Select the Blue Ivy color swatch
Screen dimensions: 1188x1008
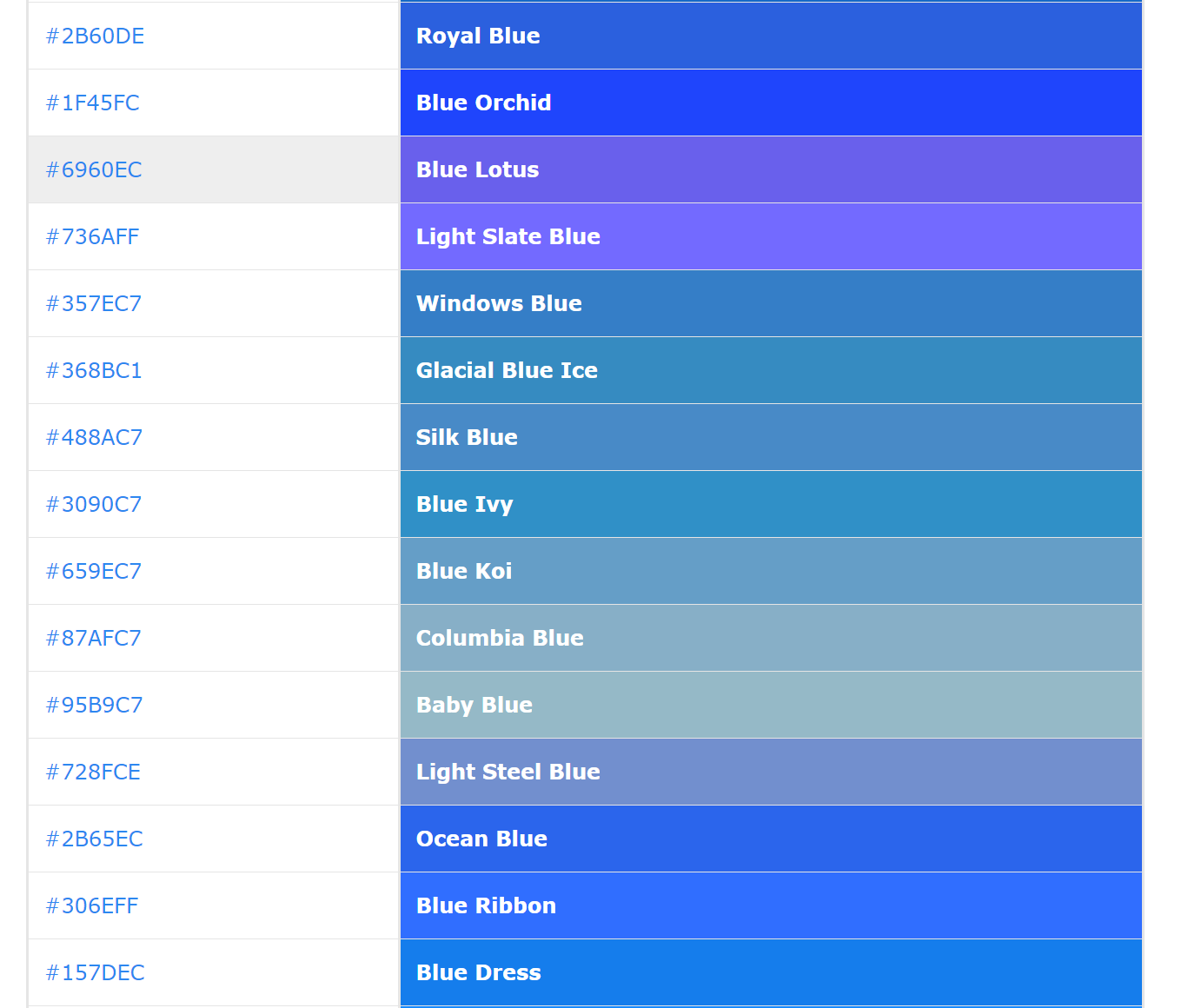pos(770,504)
